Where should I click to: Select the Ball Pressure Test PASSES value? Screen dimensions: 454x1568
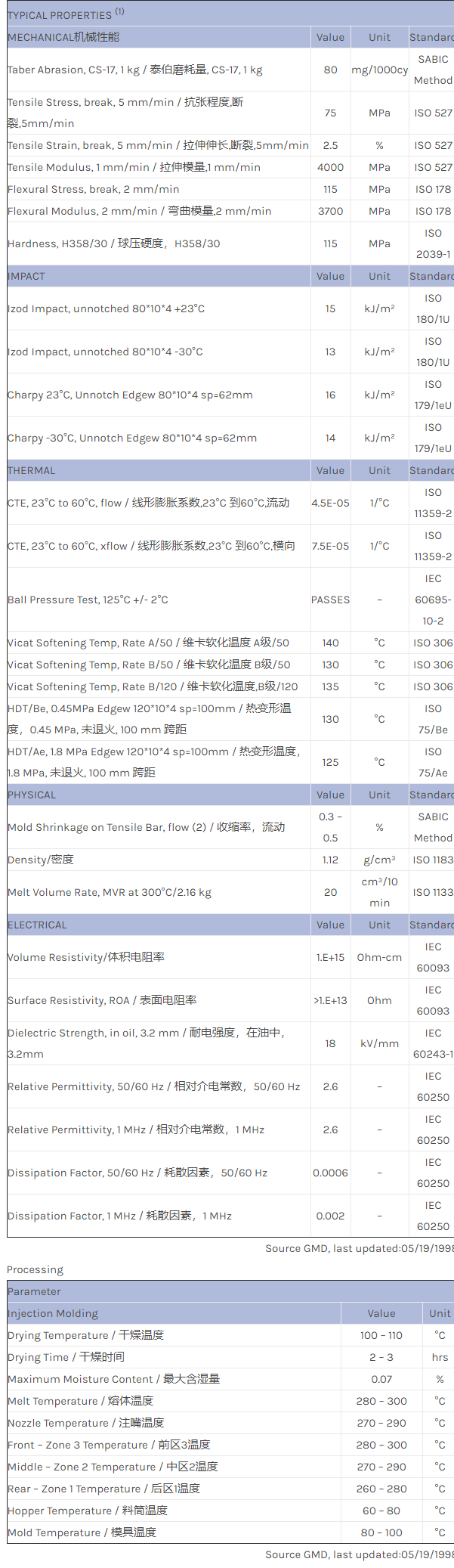330,600
